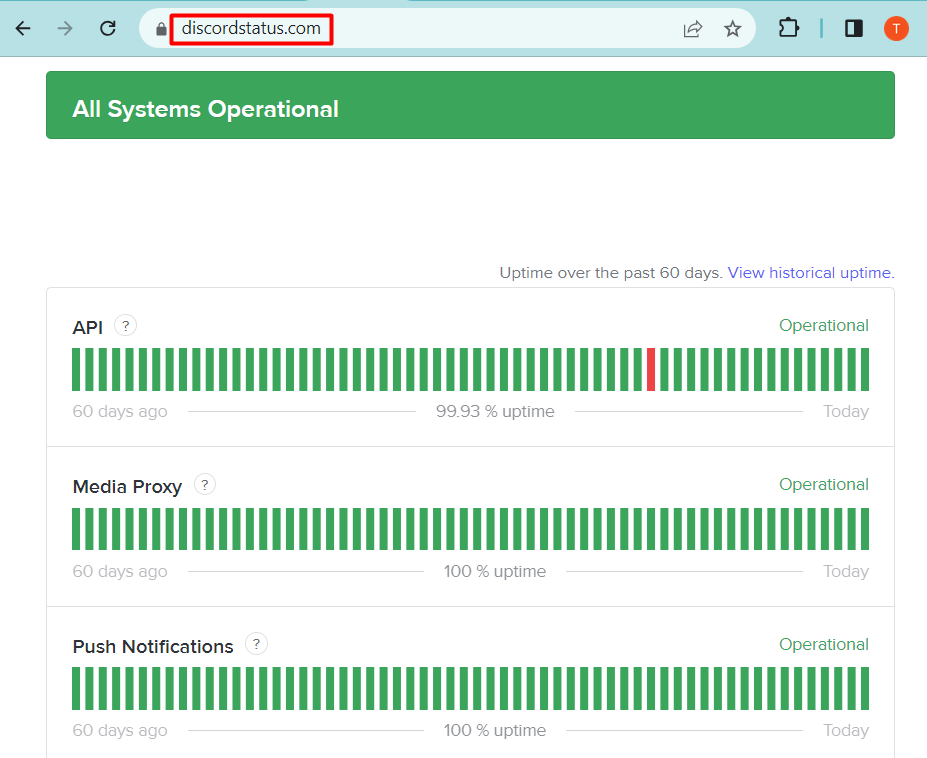The image size is (927, 758).
Task: View site information lock icon
Action: [x=161, y=29]
